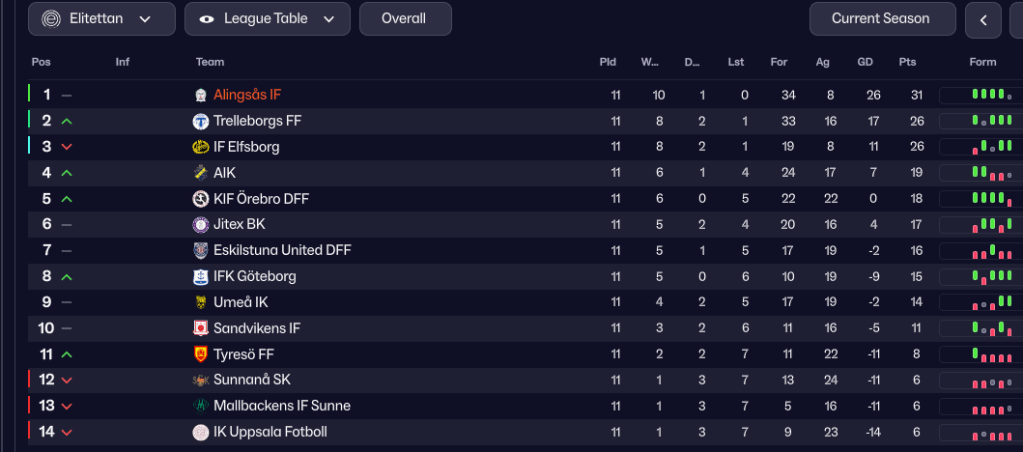
Task: Click the AIK club crest icon
Action: (200, 173)
